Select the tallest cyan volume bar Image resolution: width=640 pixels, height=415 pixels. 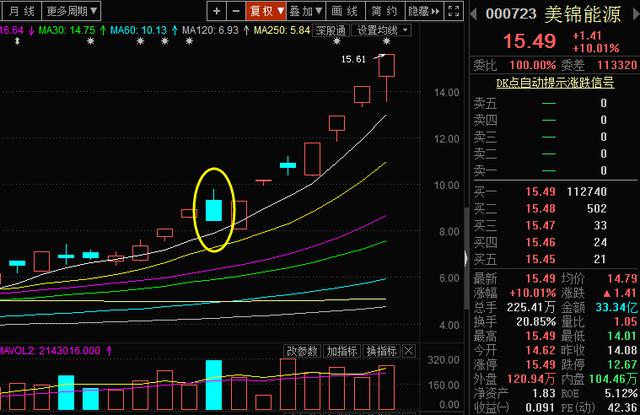pyautogui.click(x=214, y=385)
